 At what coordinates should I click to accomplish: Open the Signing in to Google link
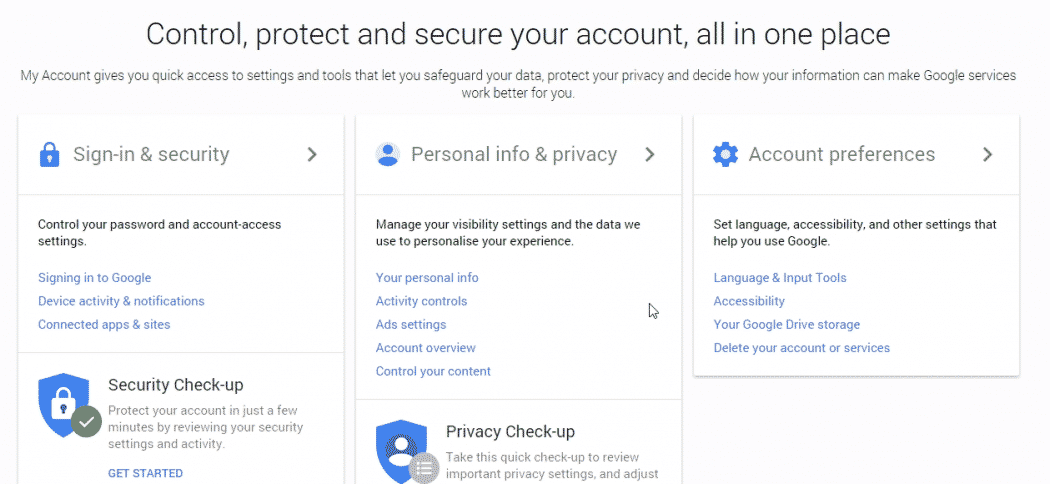[94, 278]
